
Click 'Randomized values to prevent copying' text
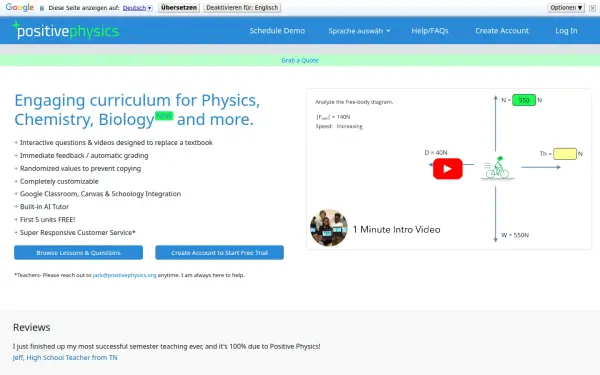coord(80,168)
